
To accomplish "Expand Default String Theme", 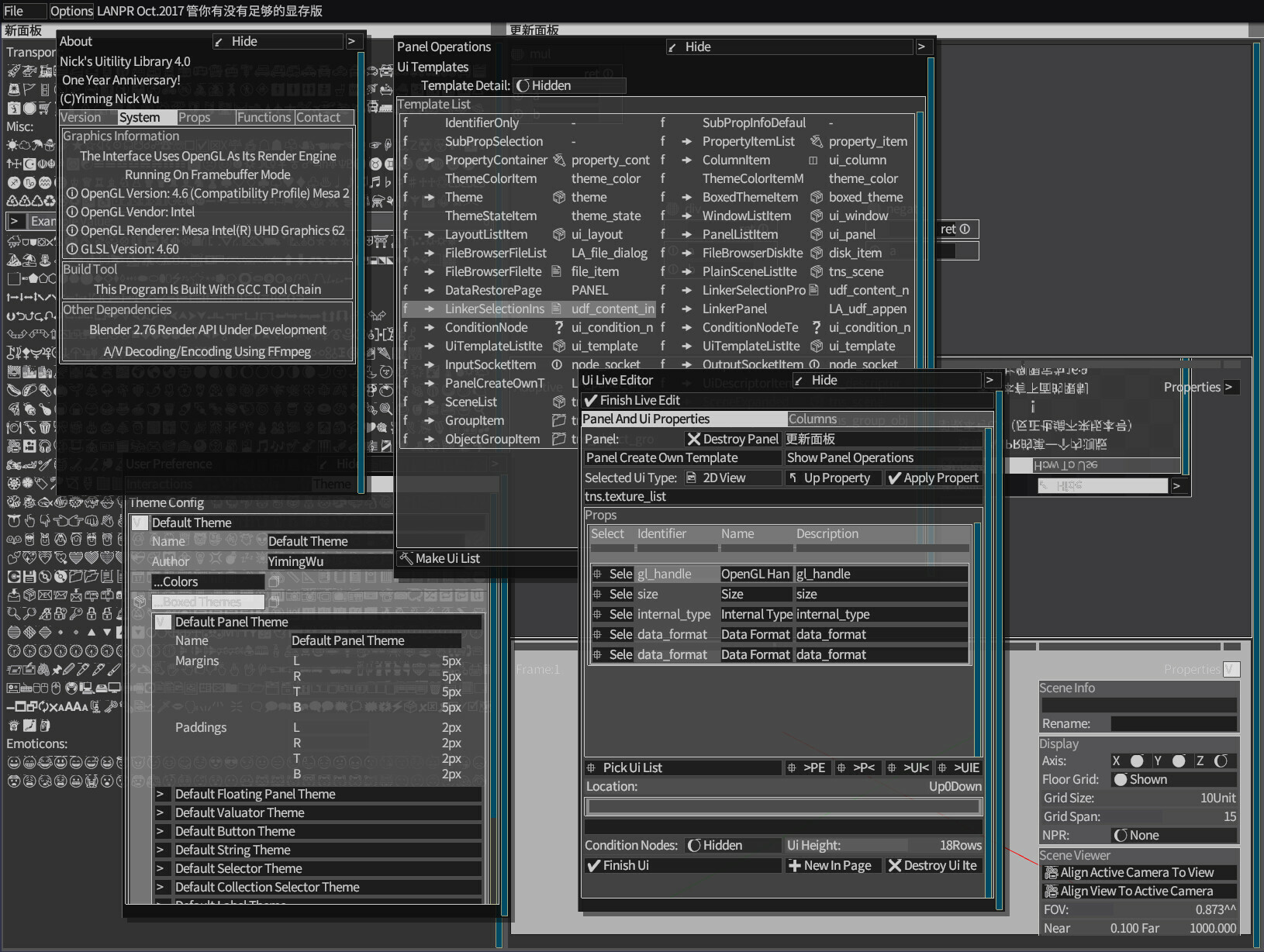I will point(161,850).
